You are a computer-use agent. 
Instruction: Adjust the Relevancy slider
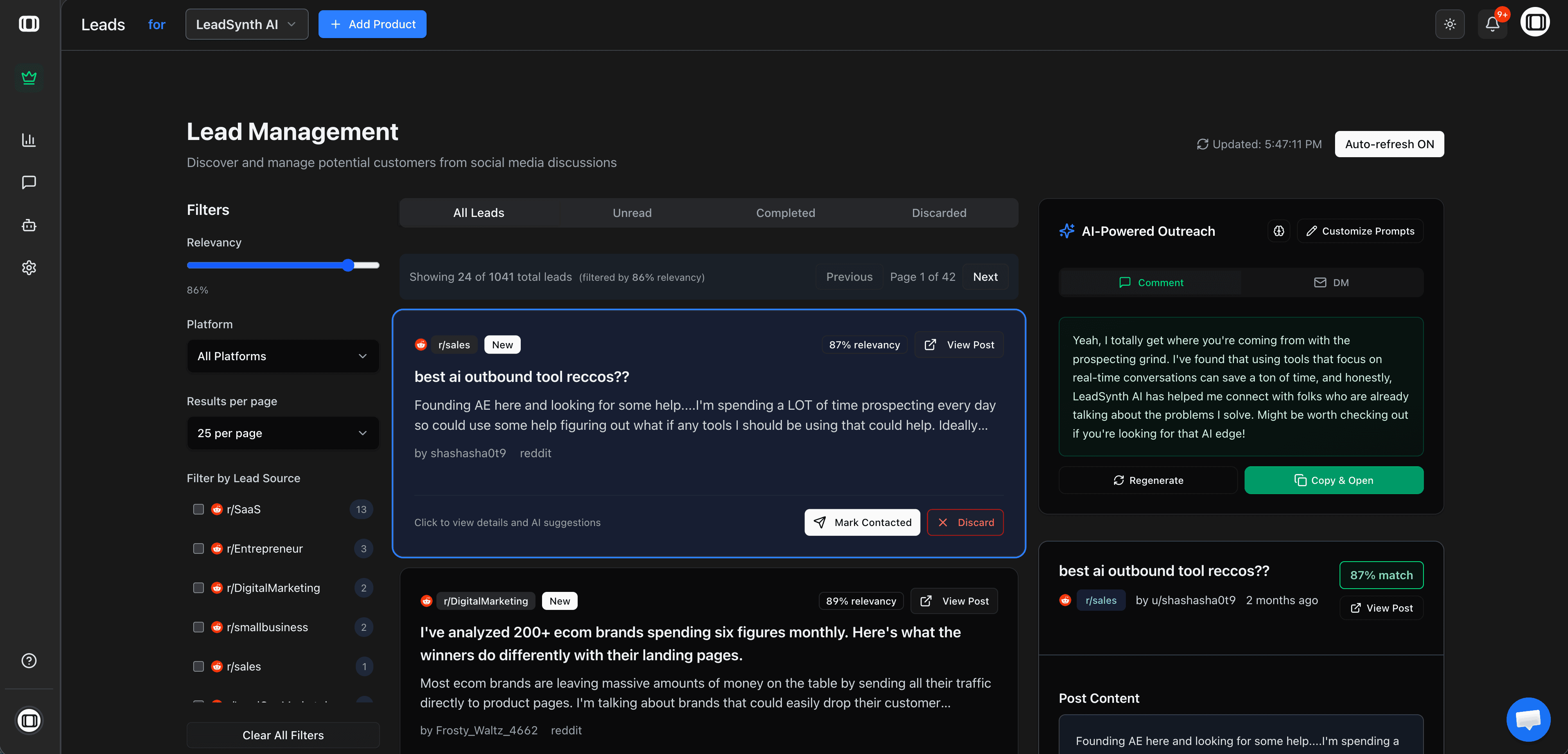[x=348, y=265]
